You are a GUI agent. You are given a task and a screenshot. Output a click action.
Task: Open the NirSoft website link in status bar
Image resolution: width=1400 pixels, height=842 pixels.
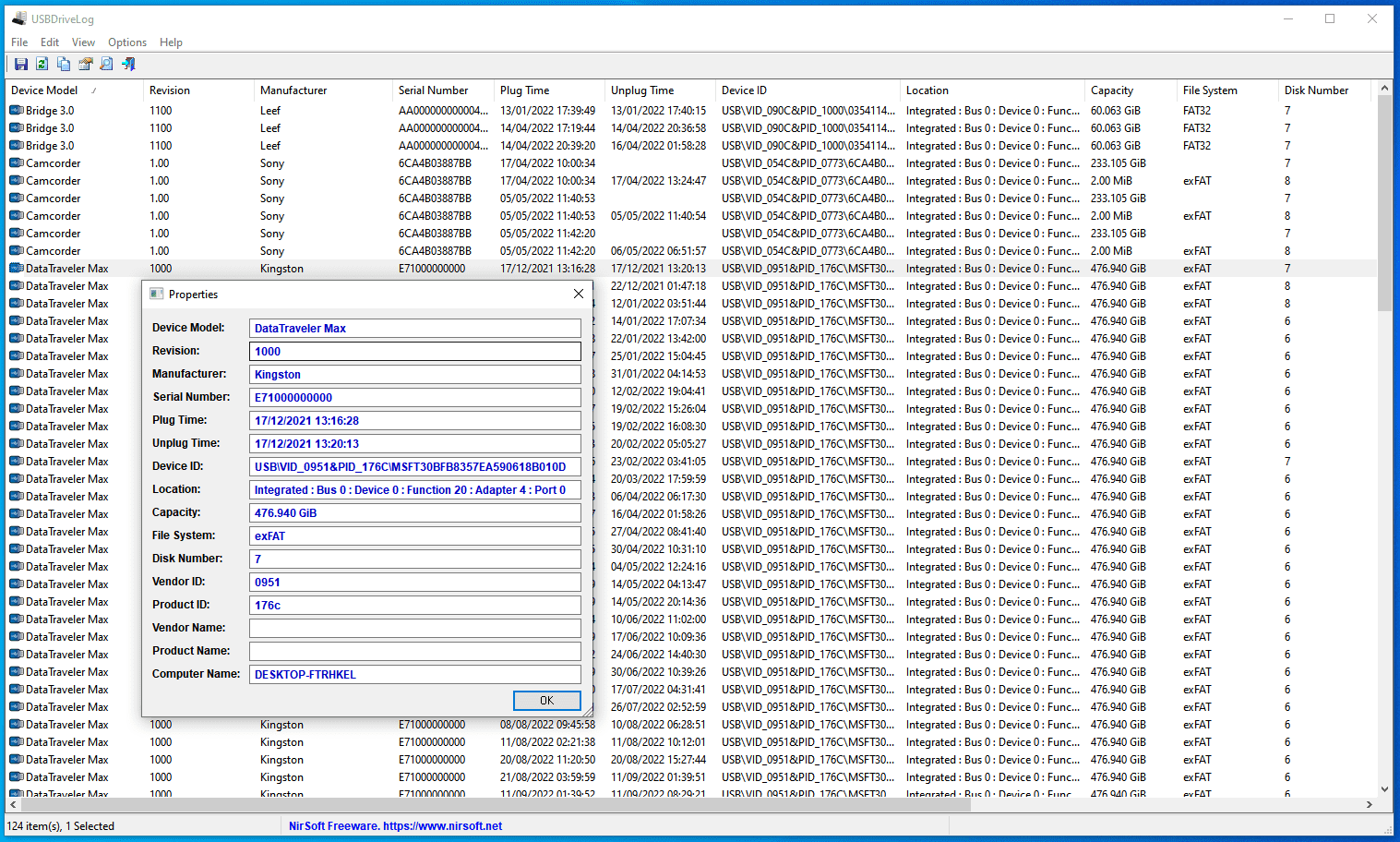pos(395,826)
